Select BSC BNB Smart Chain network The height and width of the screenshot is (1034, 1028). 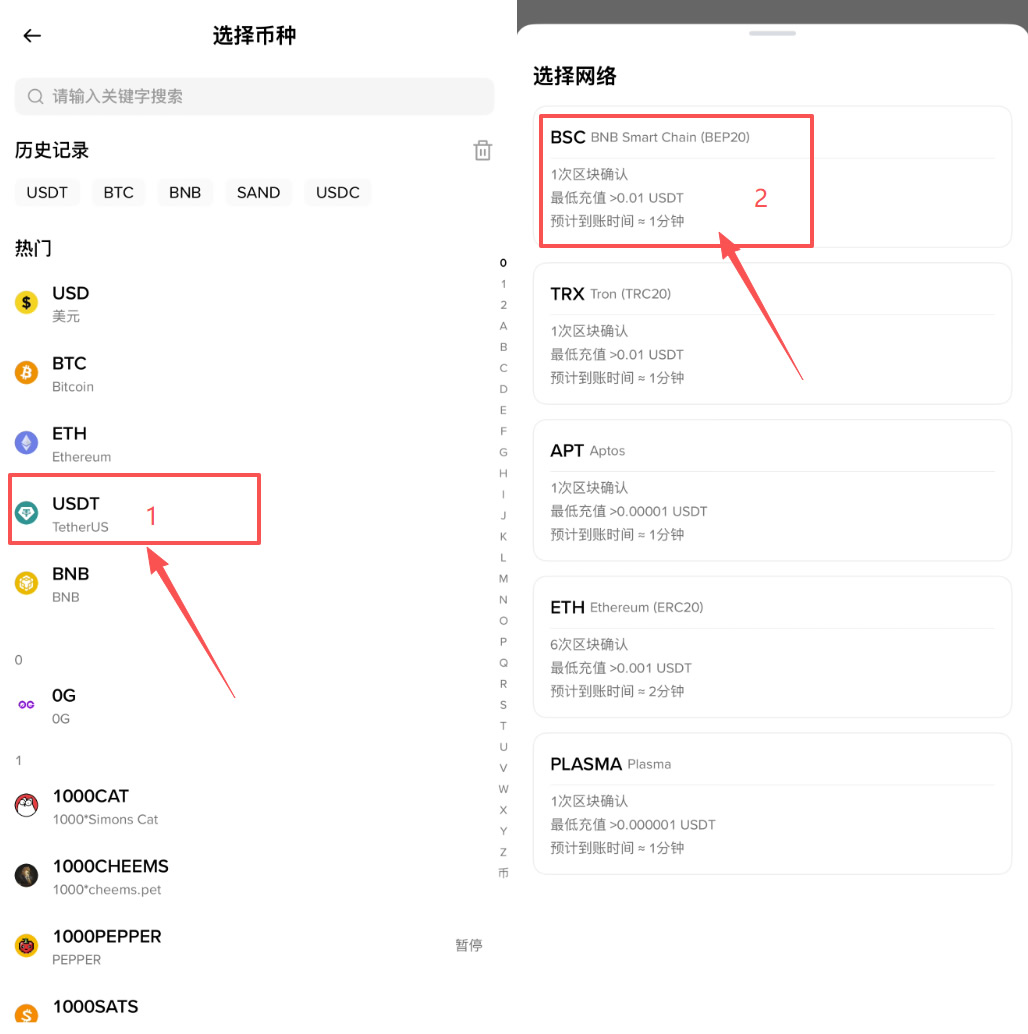[x=772, y=177]
